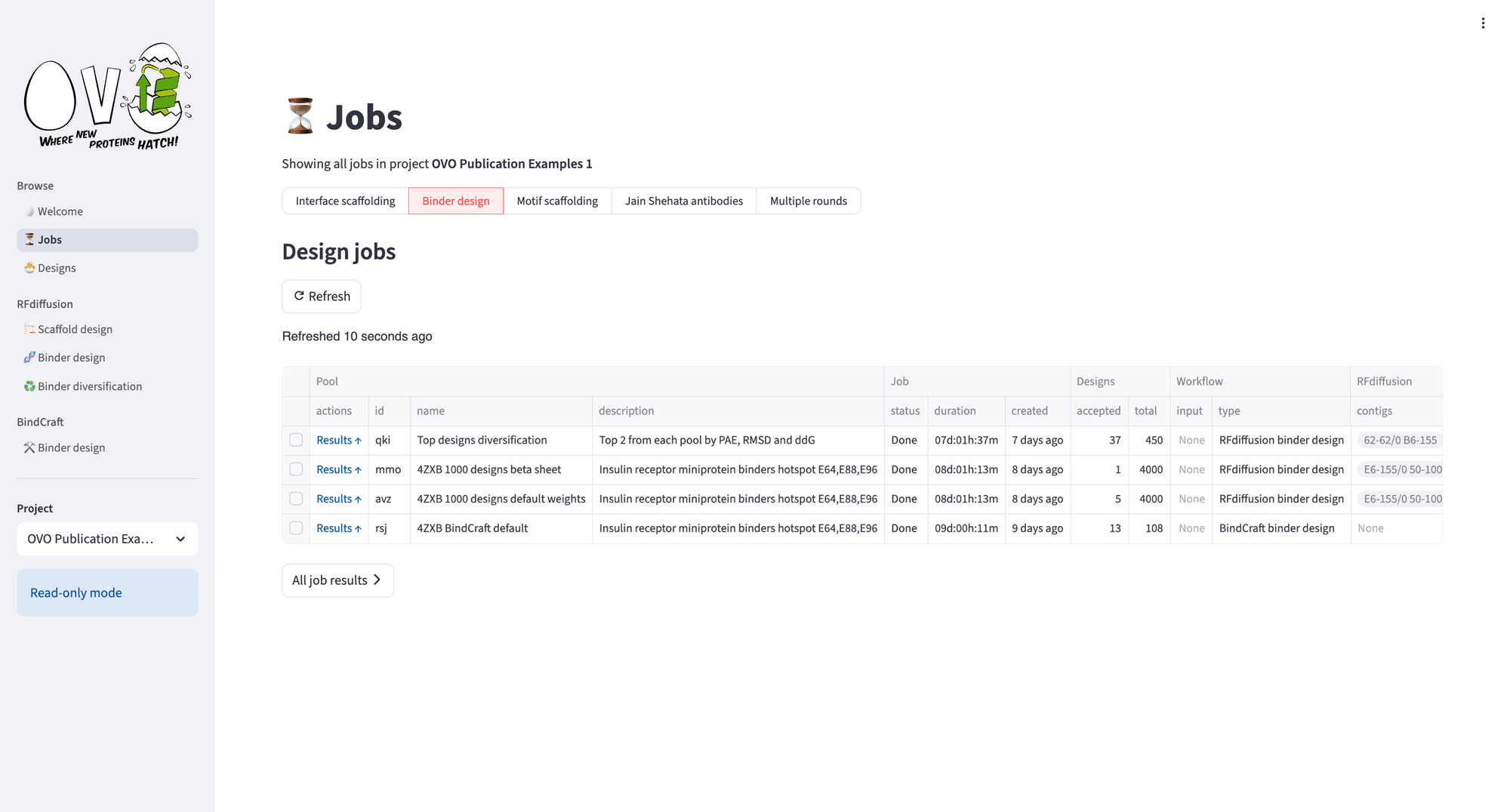Image resolution: width=1510 pixels, height=812 pixels.
Task: Open the three-dot menu at top right
Action: click(x=1483, y=23)
